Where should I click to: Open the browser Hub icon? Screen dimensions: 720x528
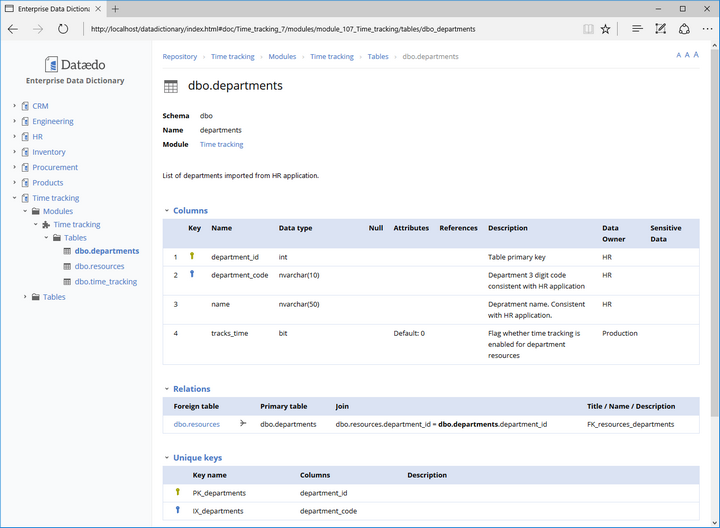click(x=637, y=29)
